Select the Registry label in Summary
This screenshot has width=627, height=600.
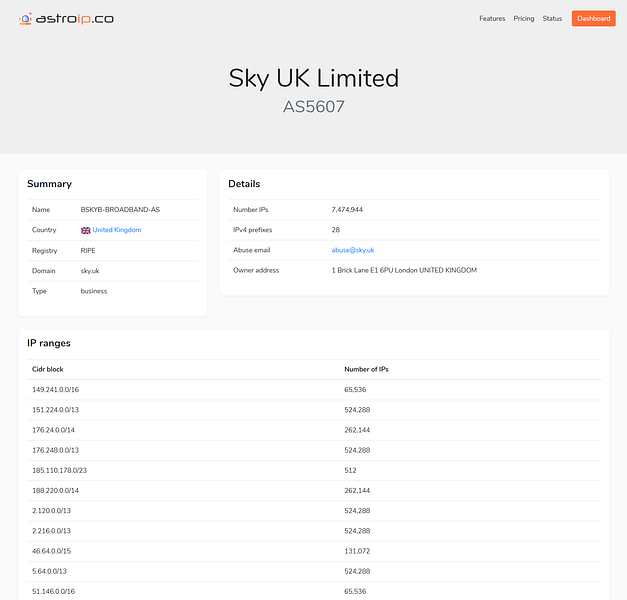[x=44, y=250]
